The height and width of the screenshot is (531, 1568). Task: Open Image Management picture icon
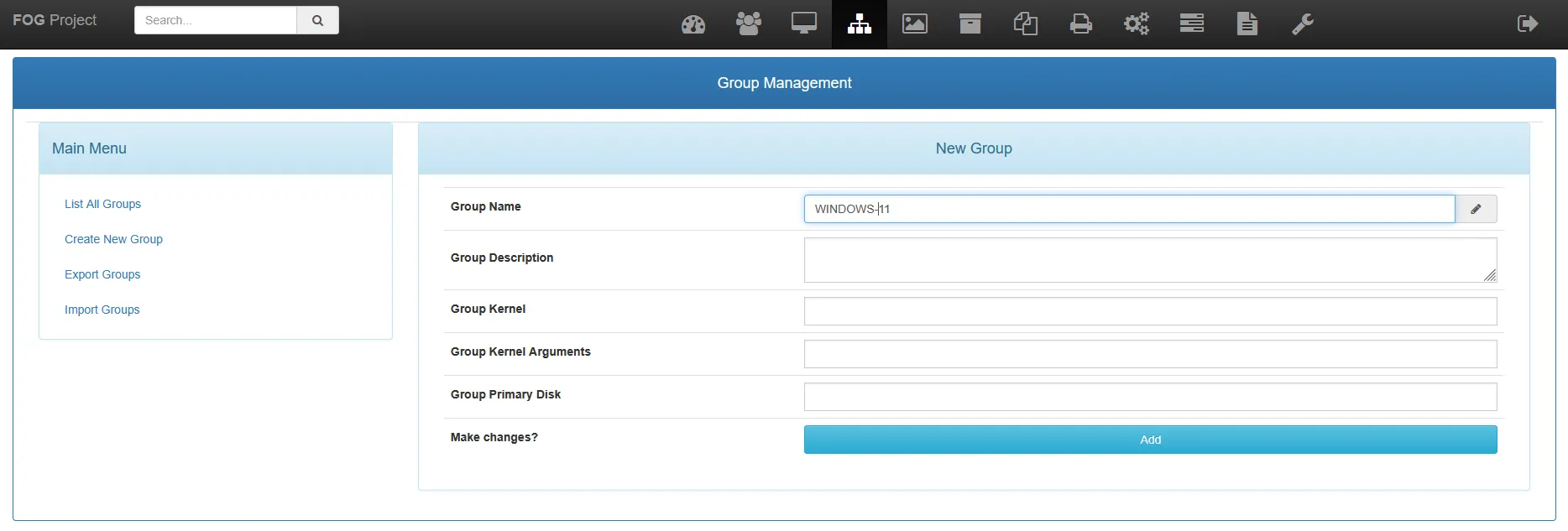[914, 23]
